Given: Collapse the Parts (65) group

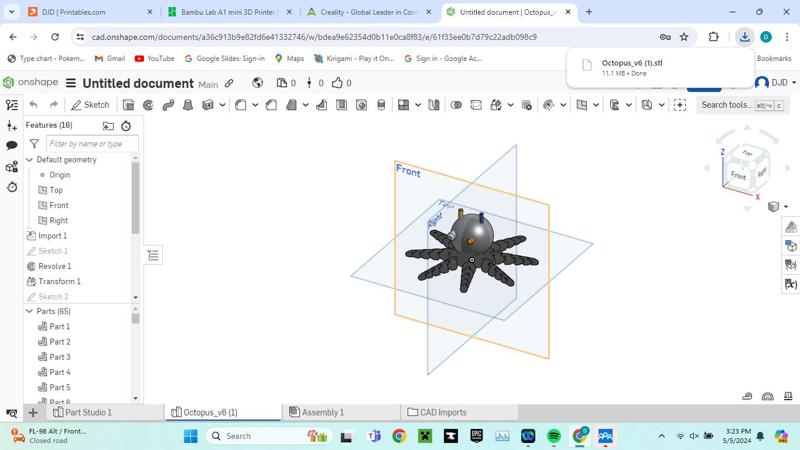Looking at the screenshot, I should [30, 311].
